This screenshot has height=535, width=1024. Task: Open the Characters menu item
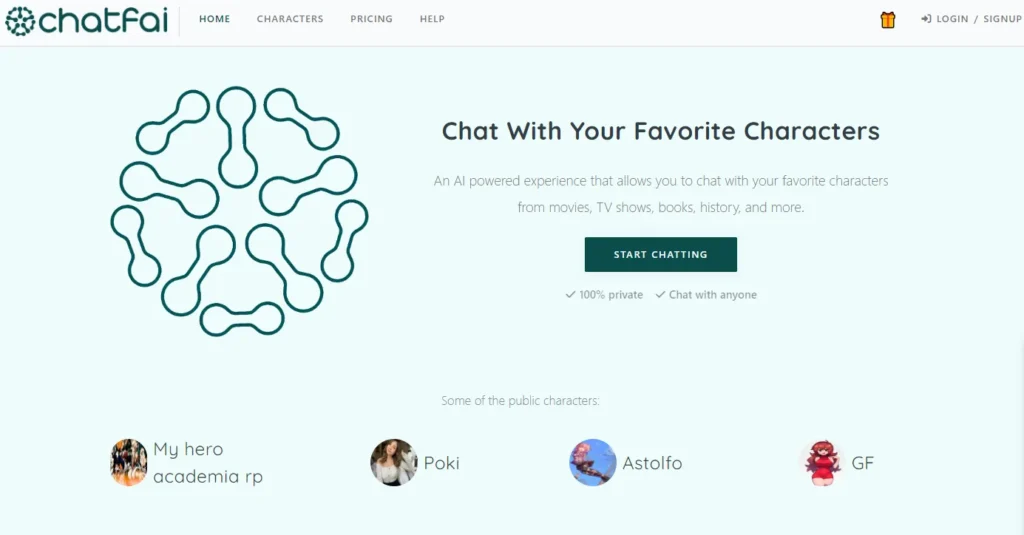(290, 19)
